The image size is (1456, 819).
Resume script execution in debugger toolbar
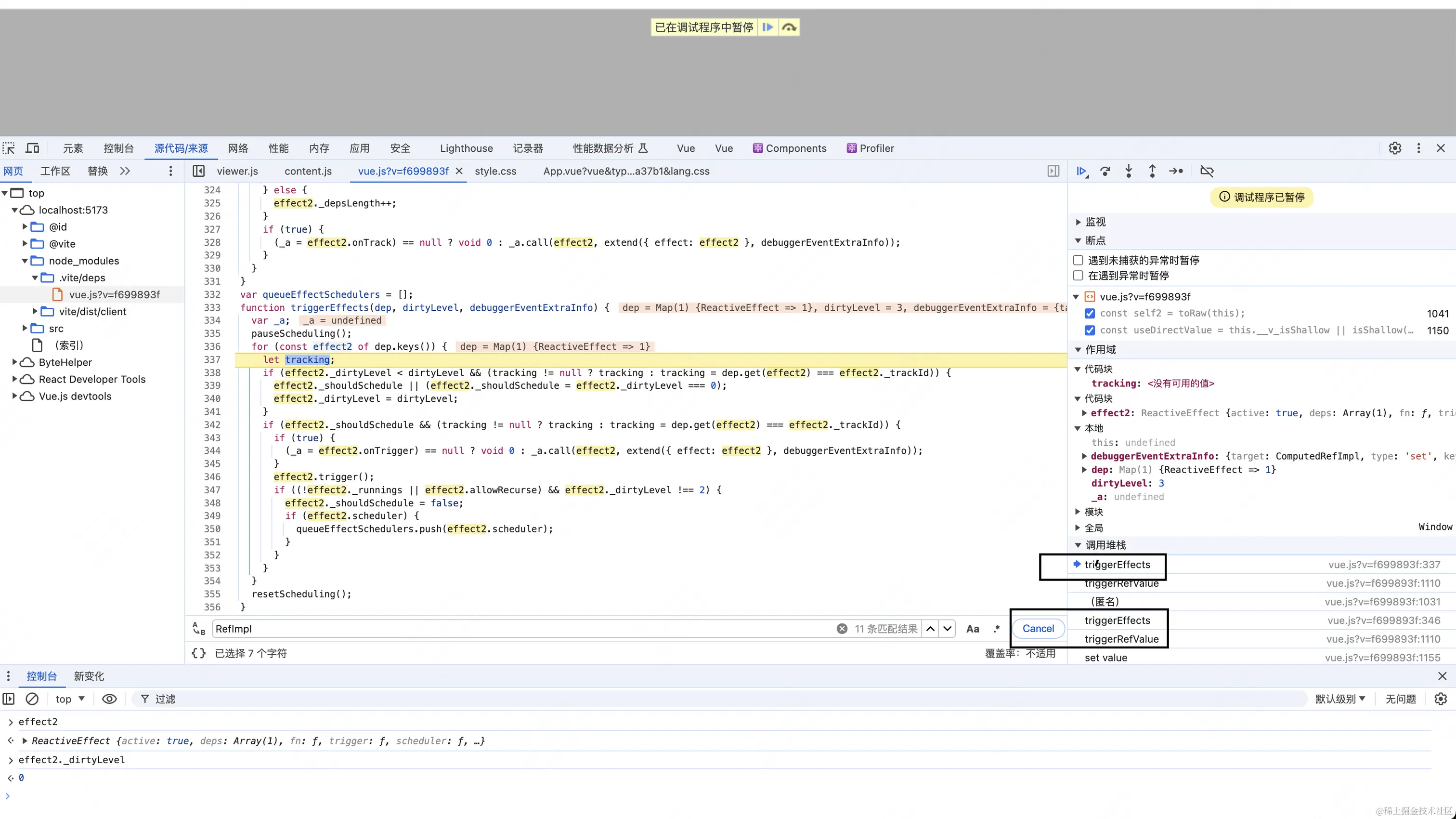pyautogui.click(x=1081, y=171)
